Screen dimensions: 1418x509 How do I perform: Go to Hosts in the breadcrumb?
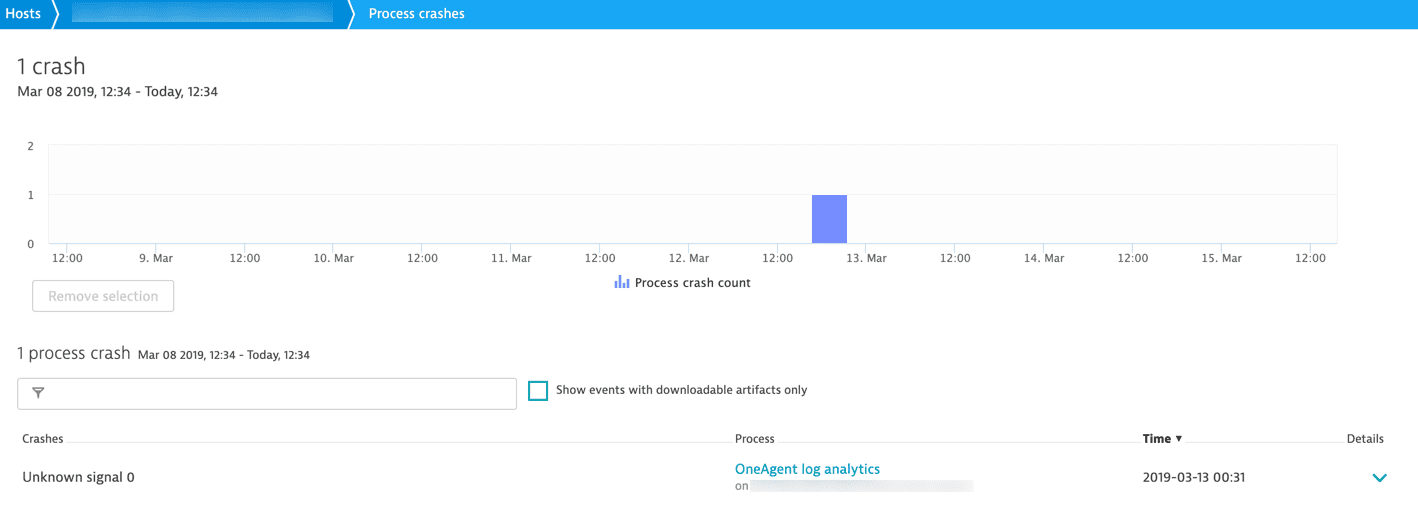click(x=23, y=14)
